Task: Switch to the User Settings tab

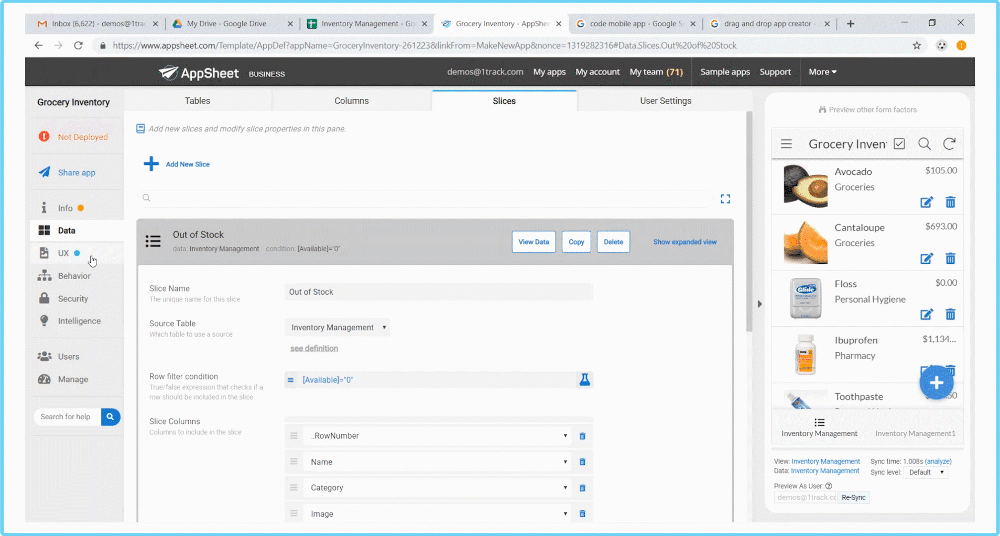Action: pyautogui.click(x=665, y=101)
